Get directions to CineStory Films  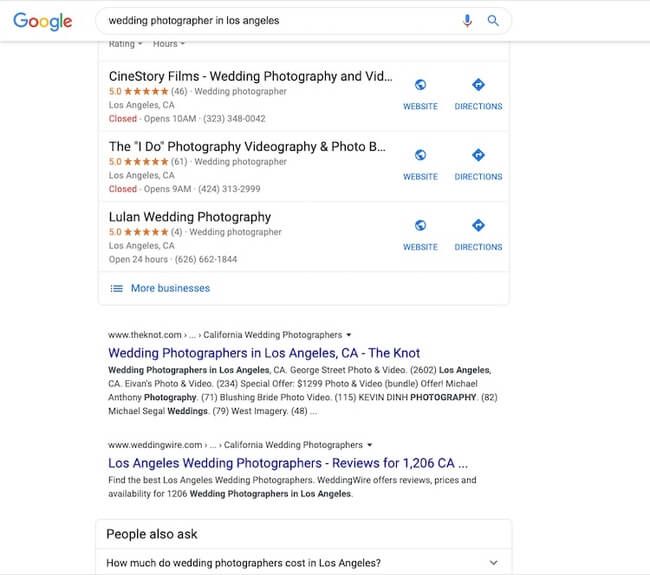pyautogui.click(x=478, y=86)
